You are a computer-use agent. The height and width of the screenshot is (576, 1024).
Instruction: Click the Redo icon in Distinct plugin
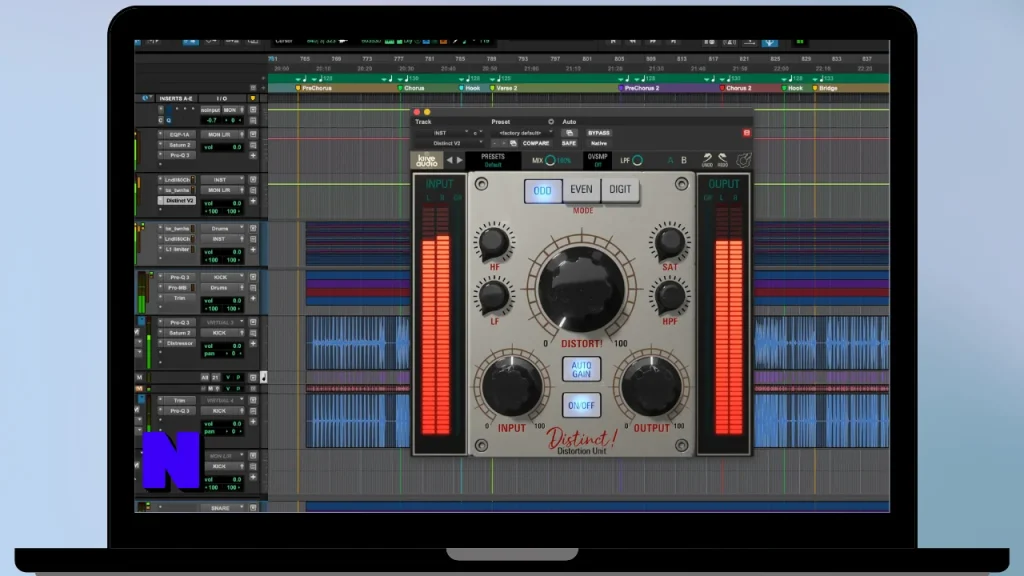tap(723, 159)
